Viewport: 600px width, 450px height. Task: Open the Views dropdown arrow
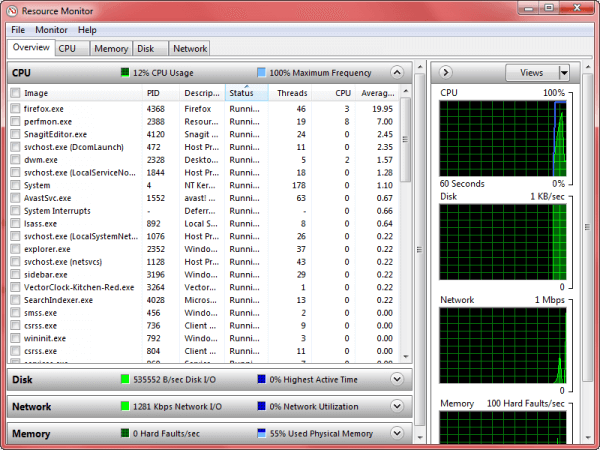click(564, 73)
